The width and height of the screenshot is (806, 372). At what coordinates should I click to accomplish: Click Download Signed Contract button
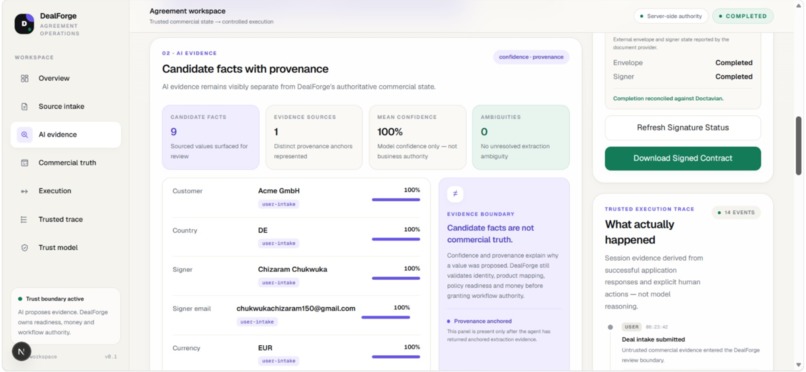[683, 158]
